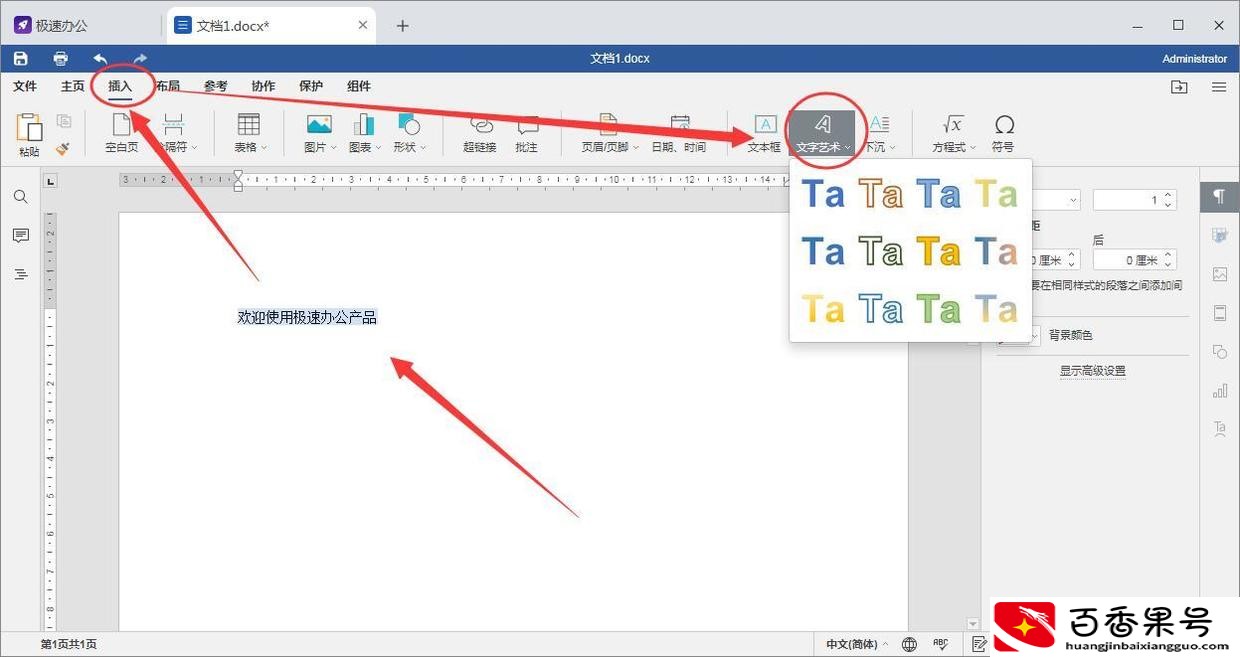Open paragraph settings icon in right sidebar
This screenshot has width=1240, height=657.
1219,196
